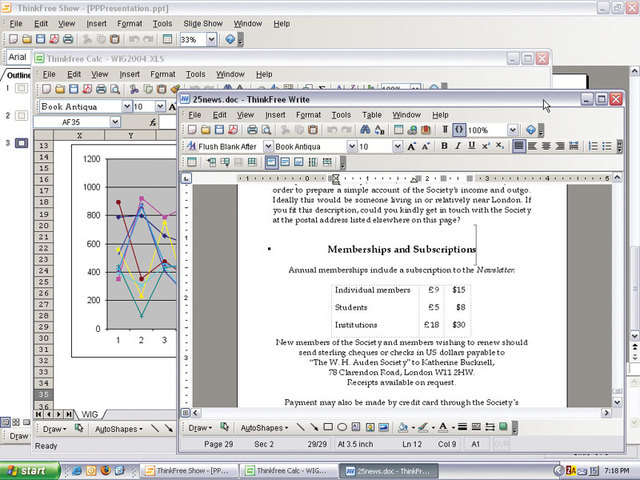The height and width of the screenshot is (480, 640).
Task: Click line style icon in Write draw toolbar
Action: [x=462, y=427]
